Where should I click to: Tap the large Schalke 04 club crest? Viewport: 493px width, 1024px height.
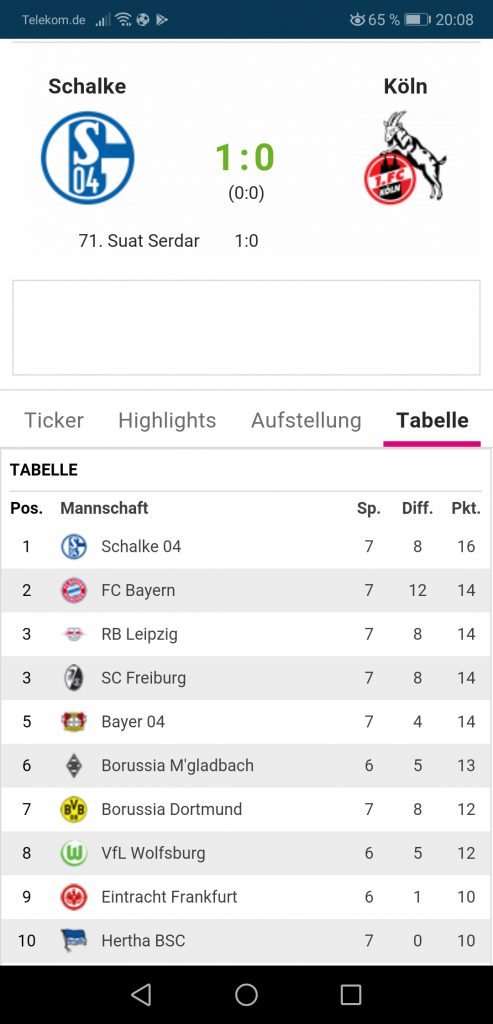tap(87, 157)
